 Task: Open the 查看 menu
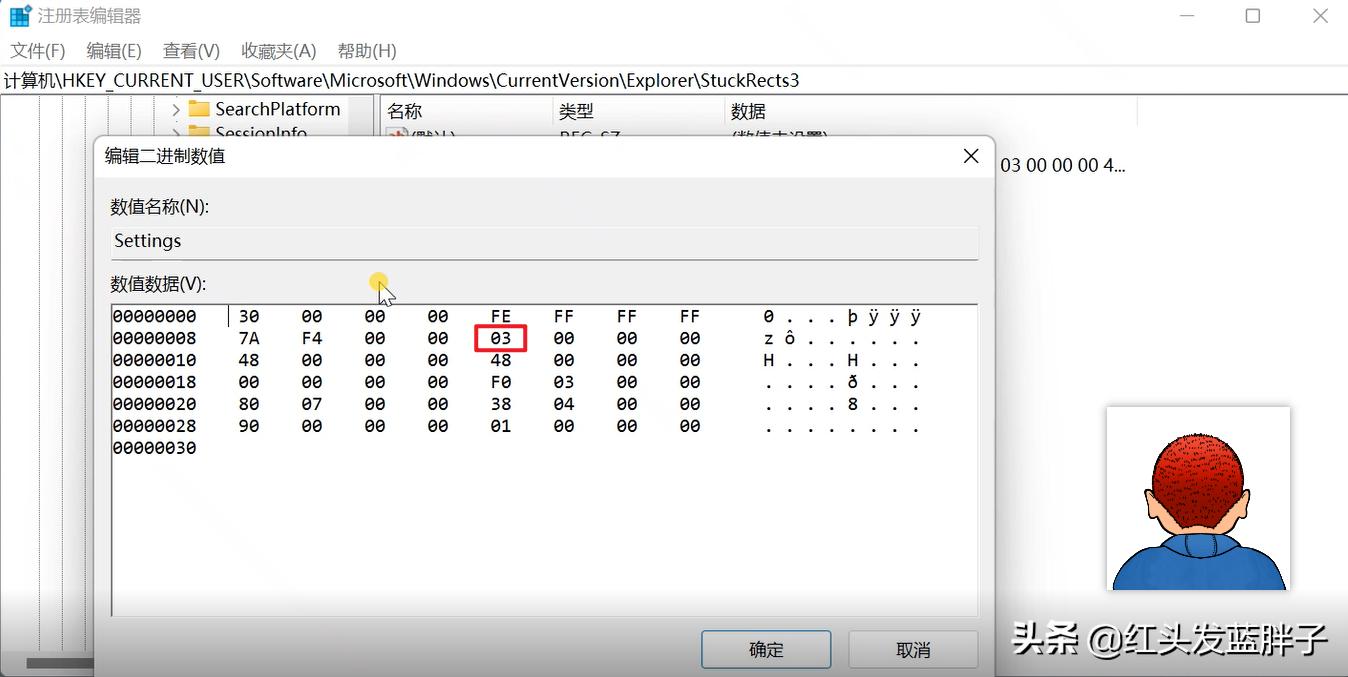tap(190, 50)
